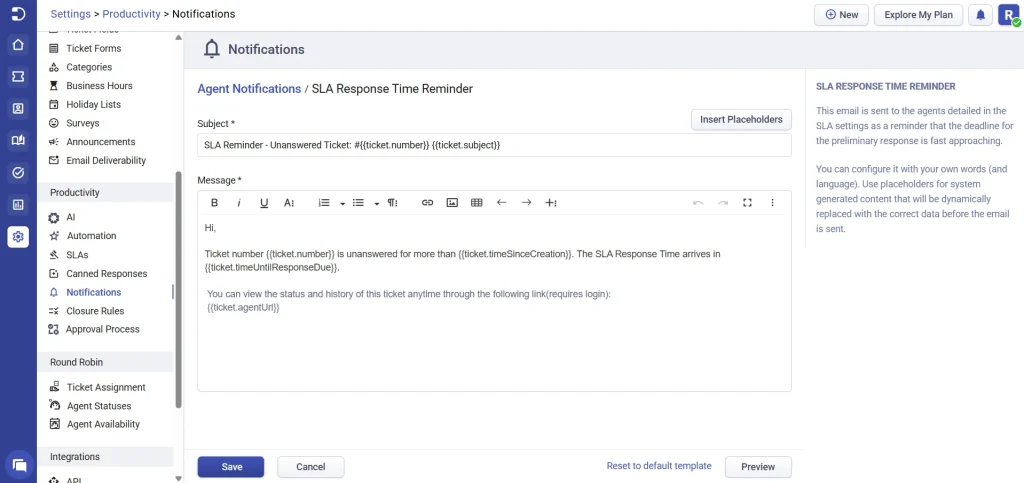Viewport: 1024px width, 483px height.
Task: Open the user avatar R menu
Action: click(x=1009, y=14)
